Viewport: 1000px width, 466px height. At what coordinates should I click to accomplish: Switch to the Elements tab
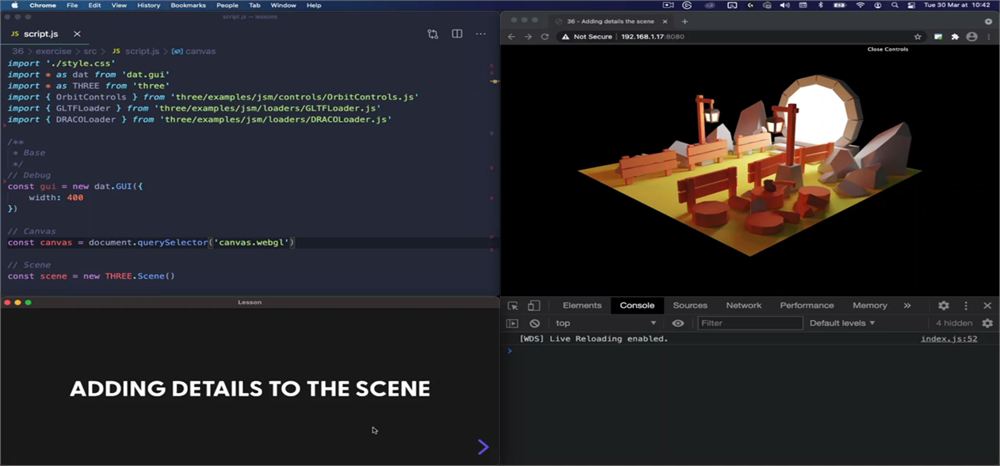pyautogui.click(x=582, y=305)
